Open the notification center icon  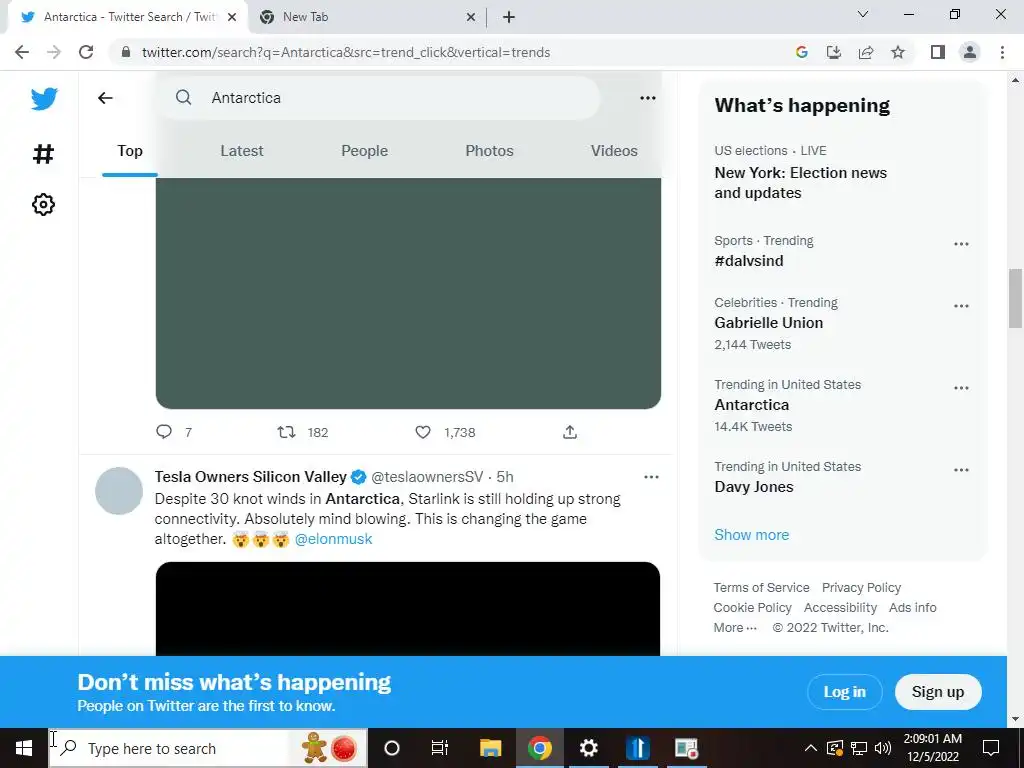[x=991, y=748]
